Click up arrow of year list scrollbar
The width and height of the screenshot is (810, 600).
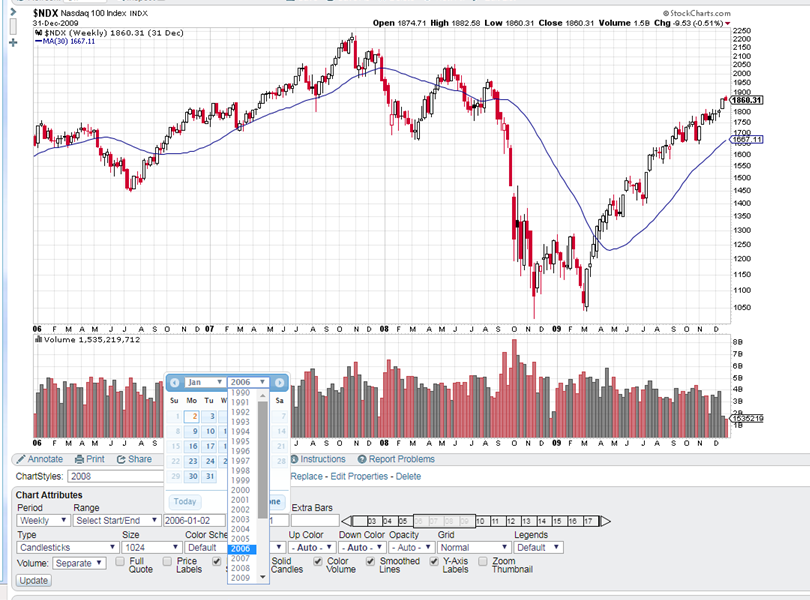(262, 396)
